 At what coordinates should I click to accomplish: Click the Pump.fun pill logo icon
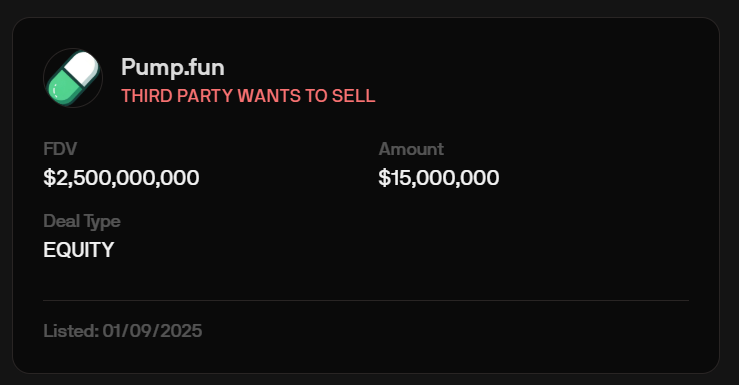pos(73,78)
